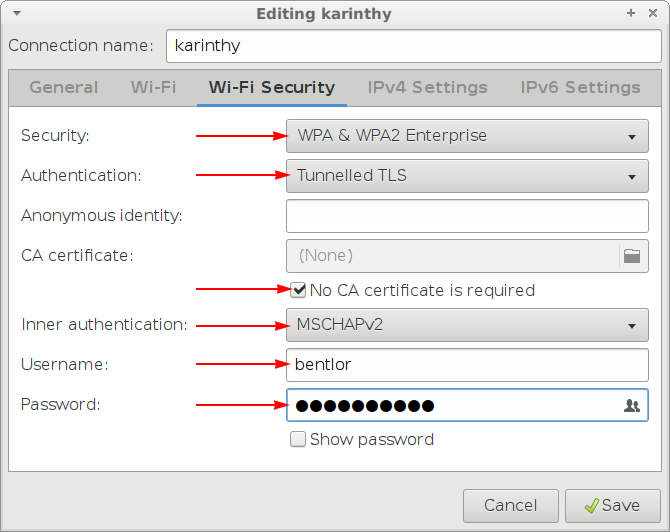Toggle No CA certificate is required
The width and height of the screenshot is (670, 532).
298,291
